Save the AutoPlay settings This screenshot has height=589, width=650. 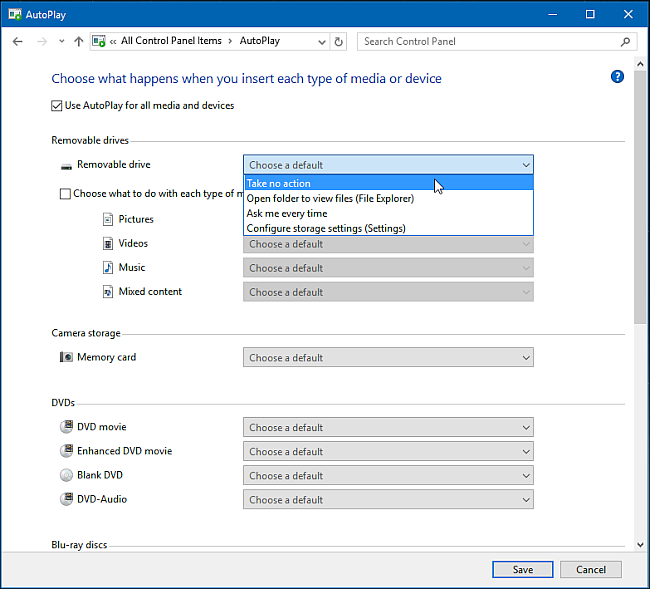click(x=523, y=570)
